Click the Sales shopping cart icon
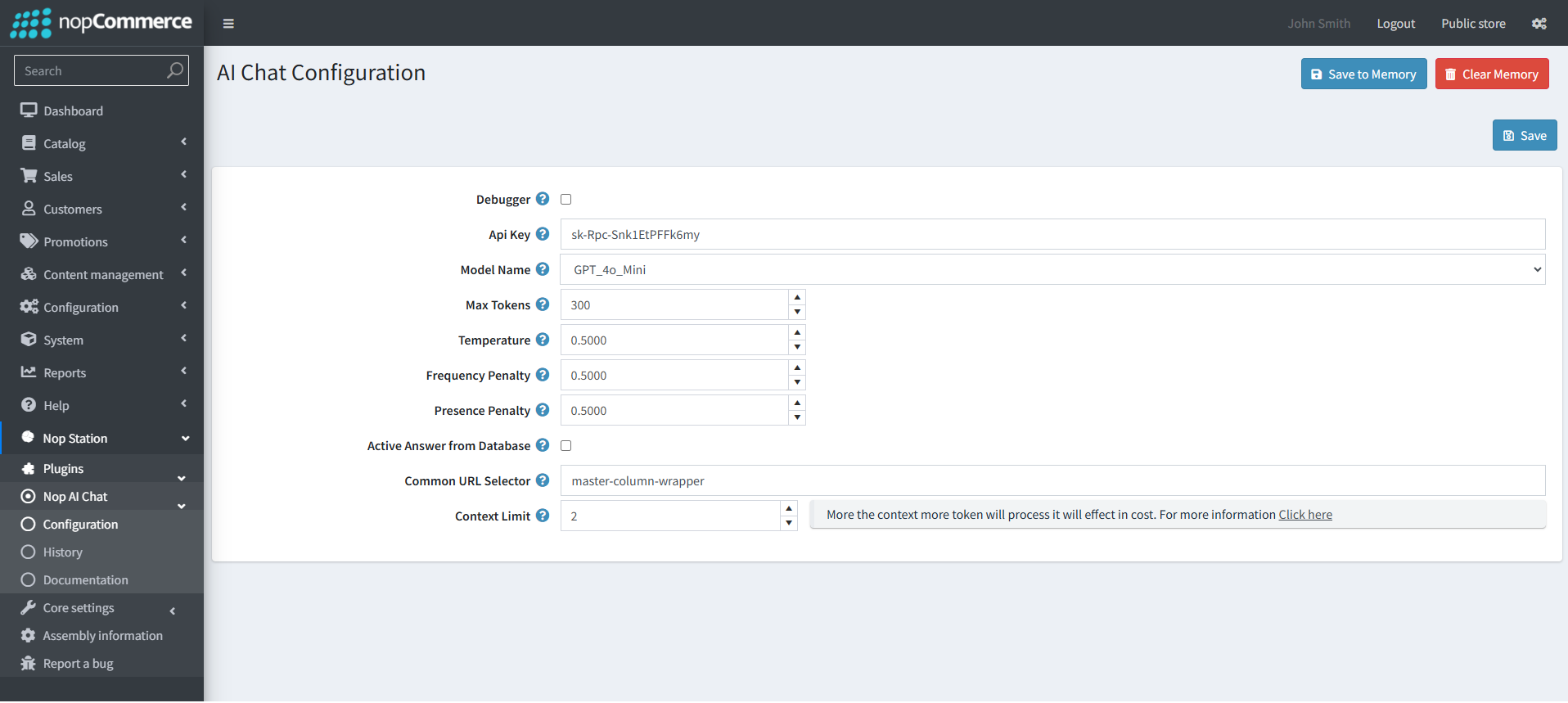Screen dimensions: 1568x703 coord(29,176)
